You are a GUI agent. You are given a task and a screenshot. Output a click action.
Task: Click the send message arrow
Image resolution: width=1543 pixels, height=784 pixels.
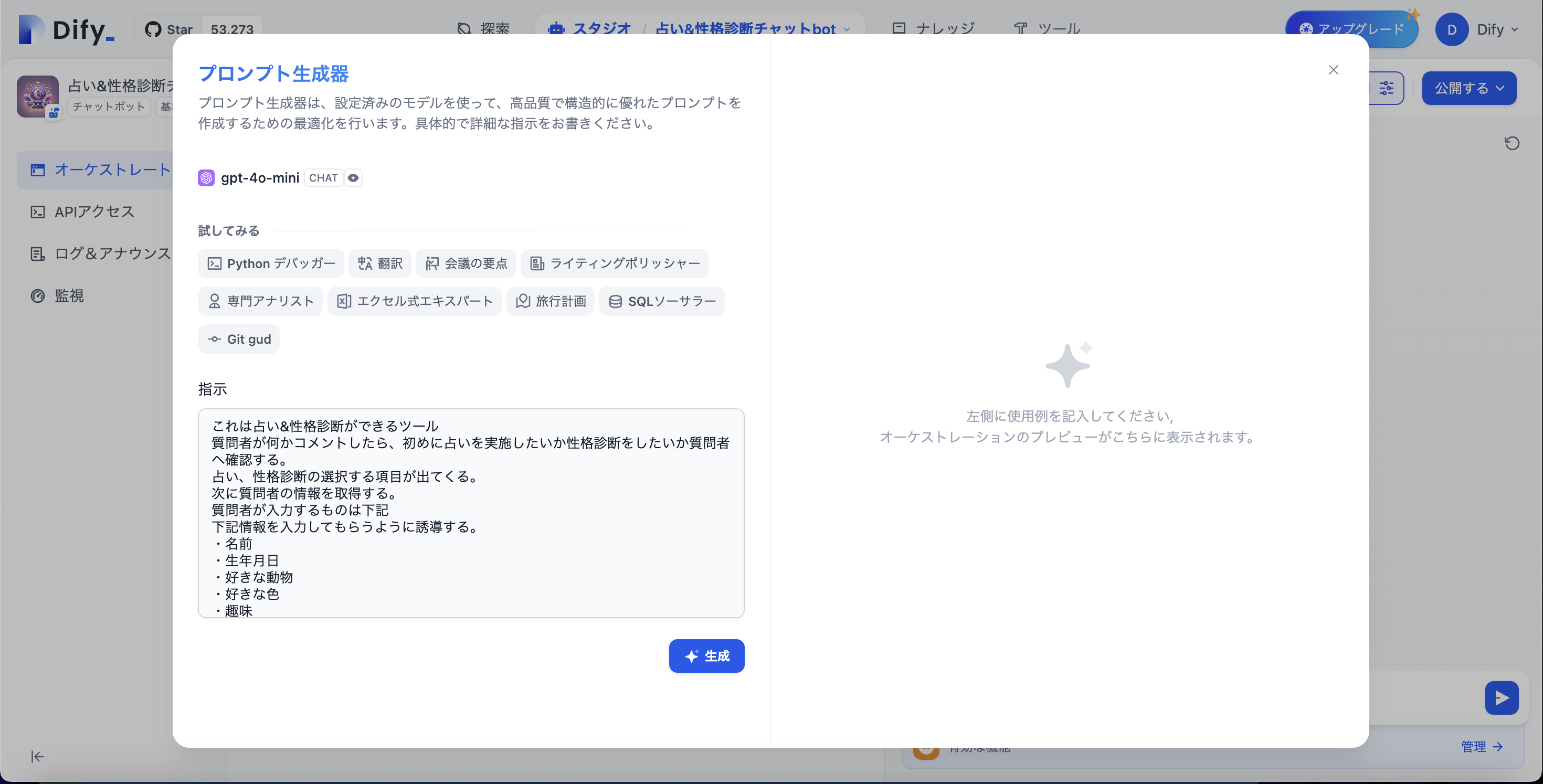tap(1502, 697)
